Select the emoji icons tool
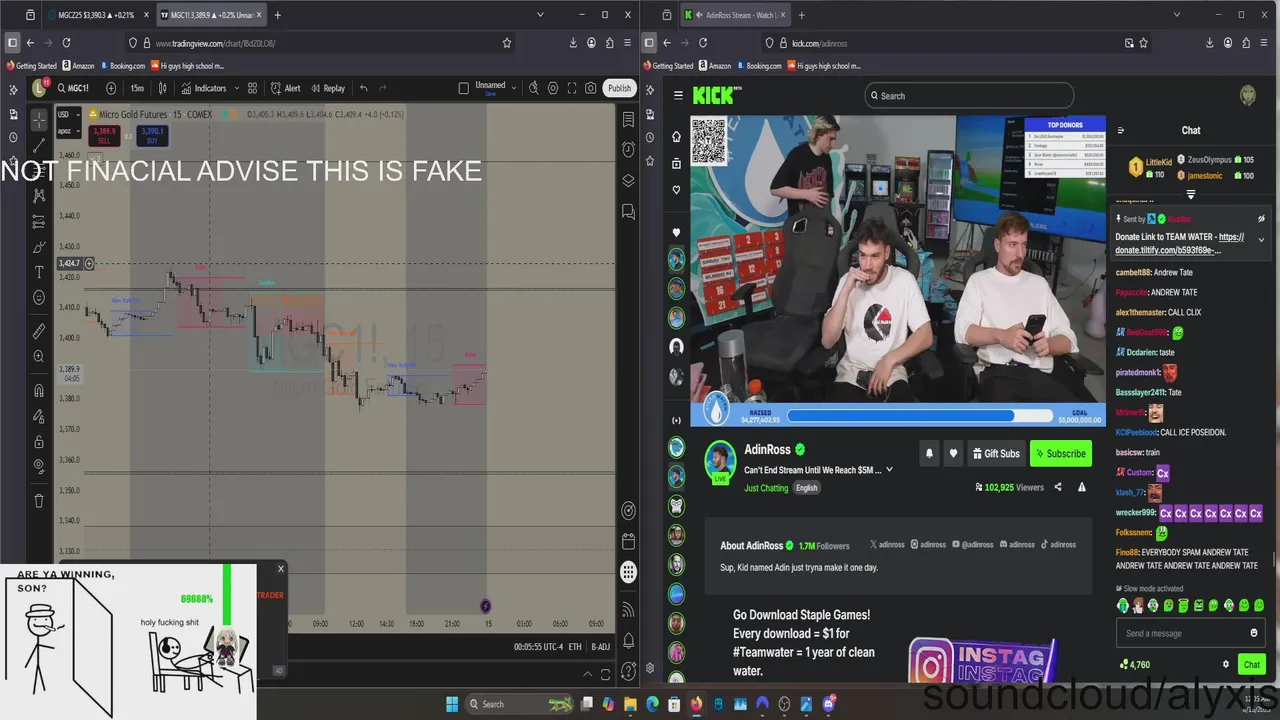Image resolution: width=1280 pixels, height=720 pixels. point(39,297)
